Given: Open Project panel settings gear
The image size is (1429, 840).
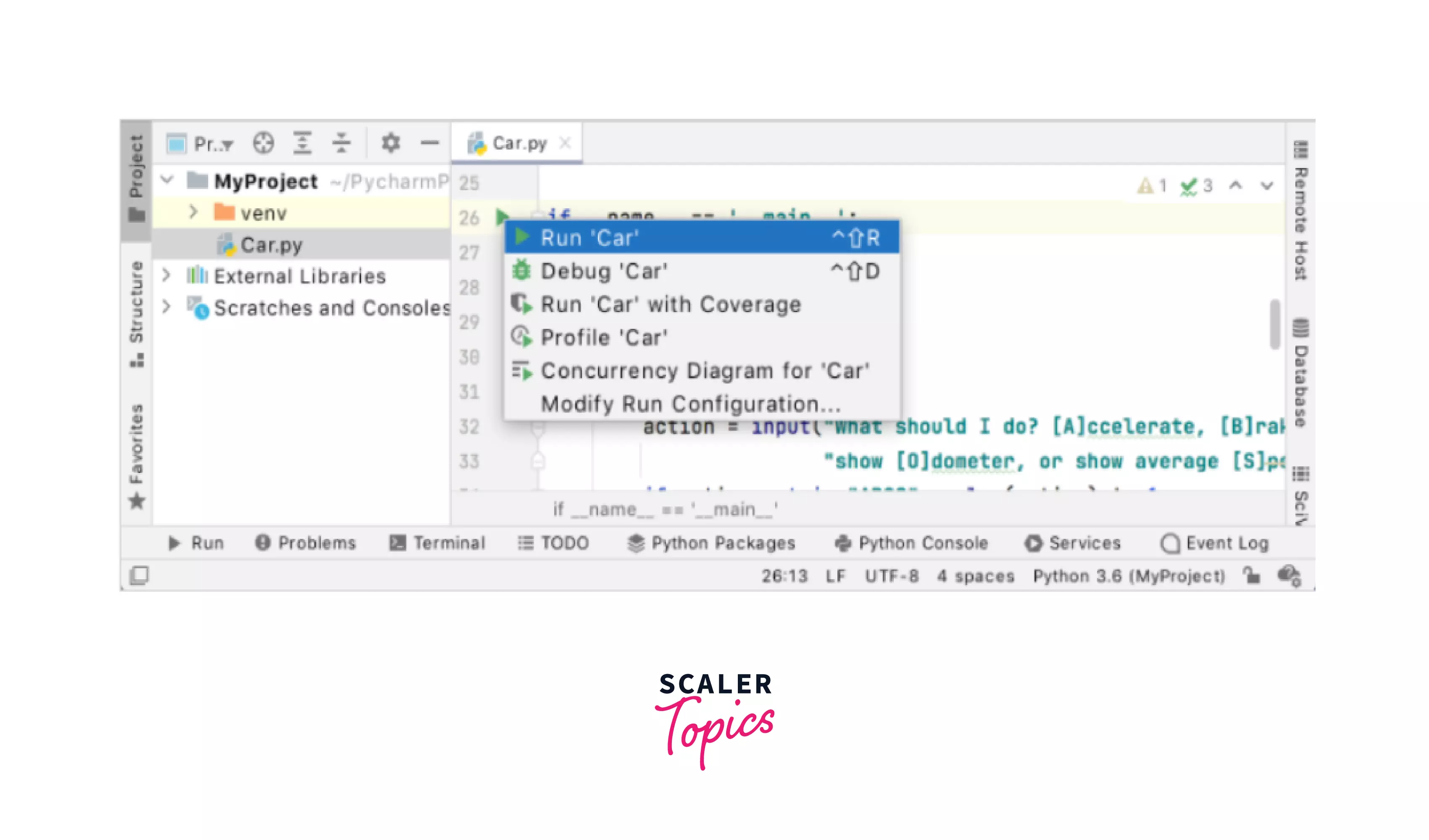Looking at the screenshot, I should coord(391,143).
